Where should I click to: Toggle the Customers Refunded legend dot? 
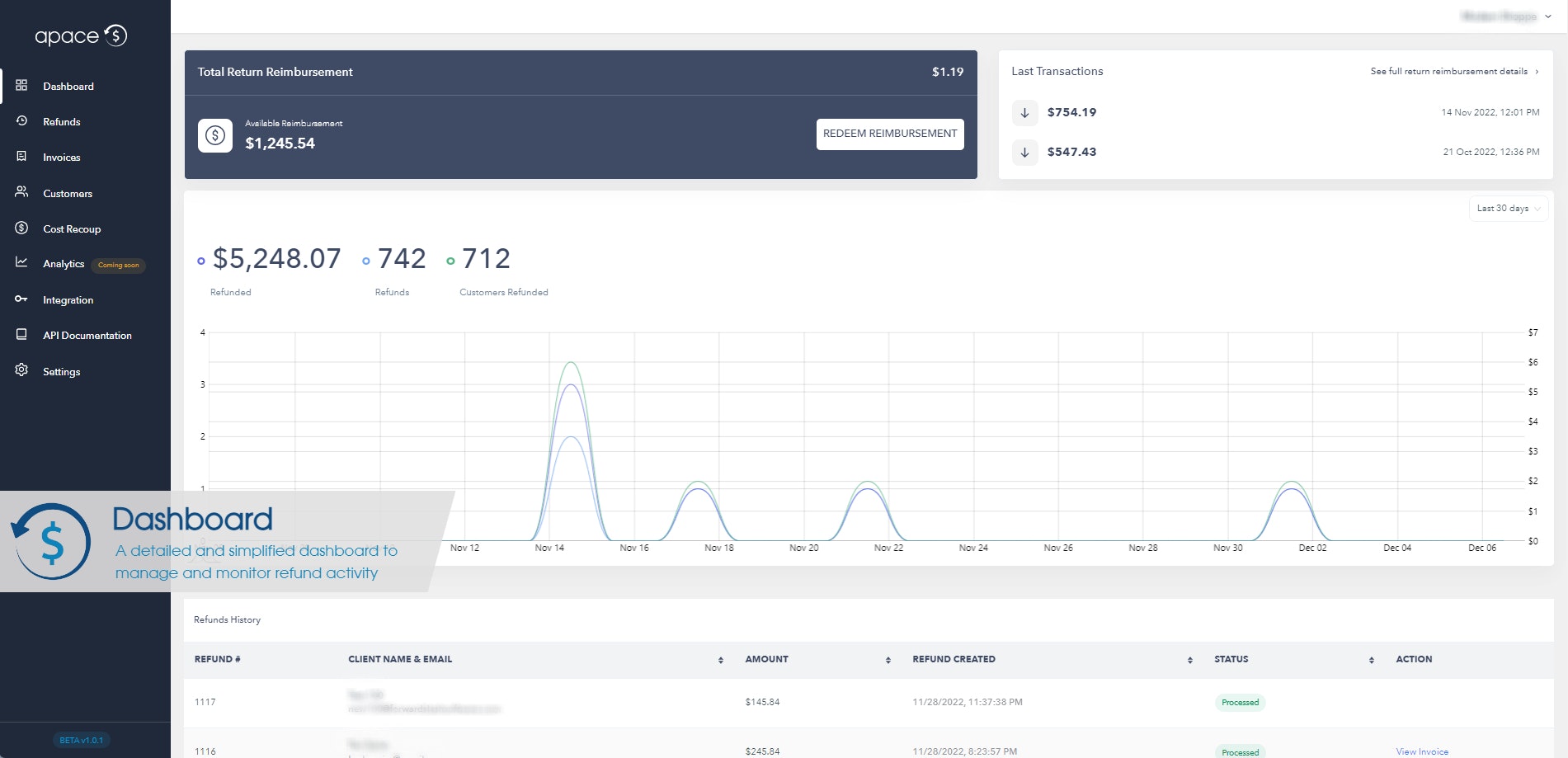pos(450,261)
